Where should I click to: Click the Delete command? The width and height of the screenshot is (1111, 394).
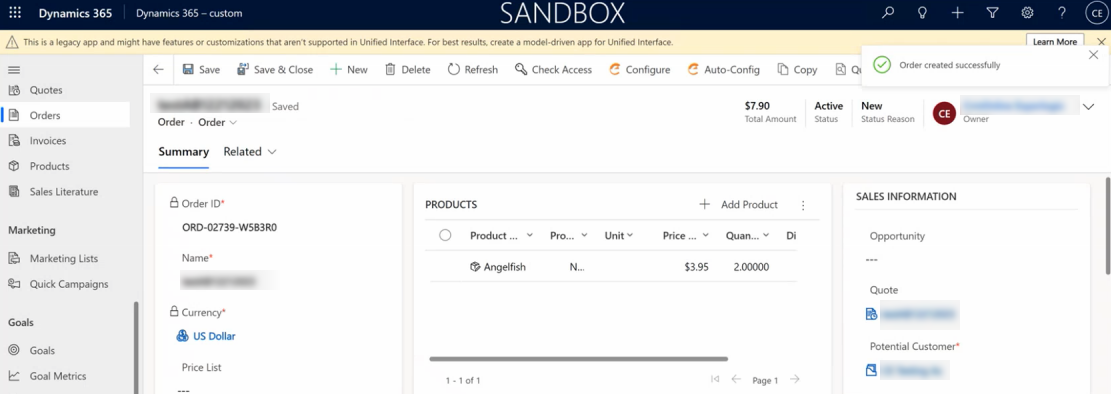tap(407, 69)
